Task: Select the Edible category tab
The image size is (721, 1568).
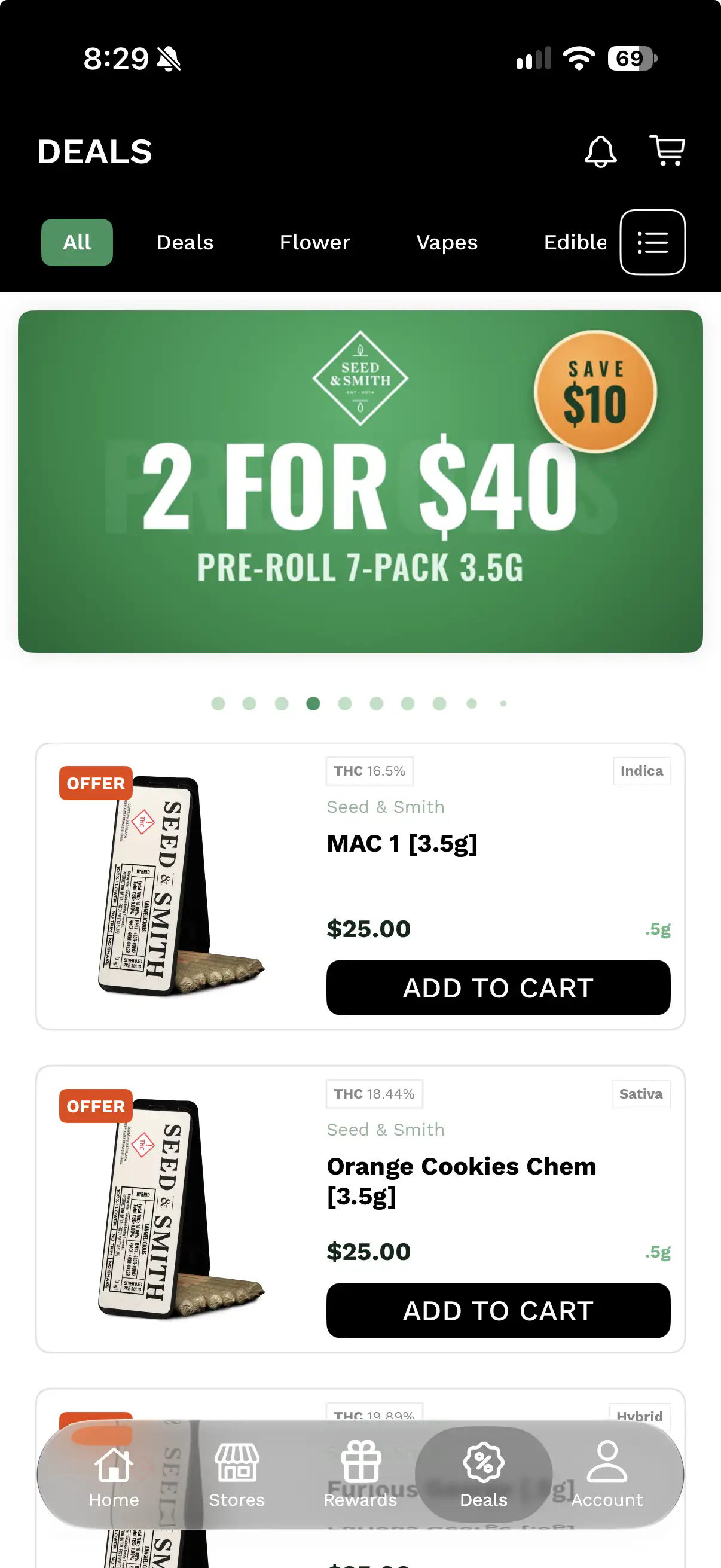Action: 575,242
